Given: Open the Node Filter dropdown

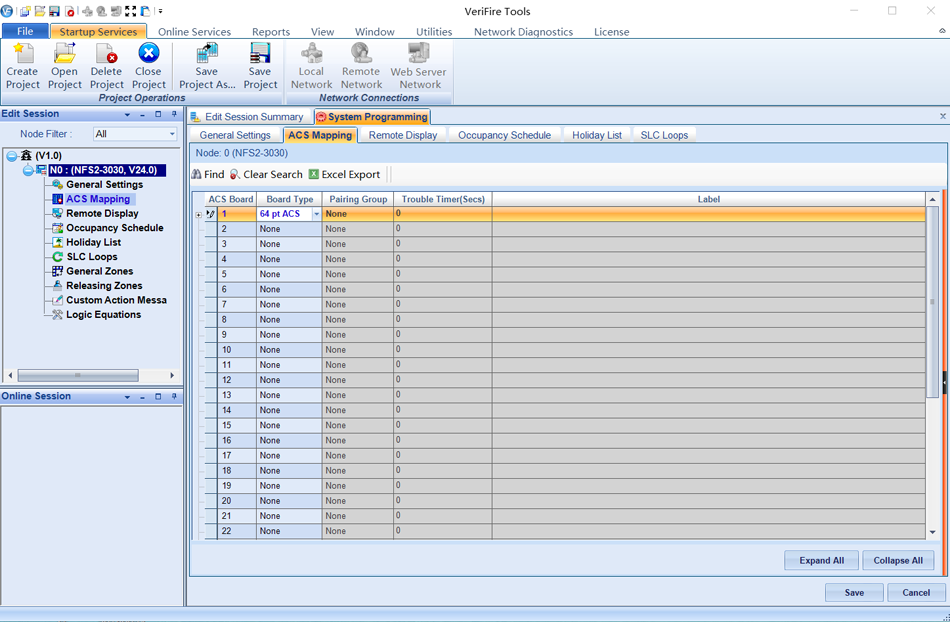Looking at the screenshot, I should click(172, 134).
